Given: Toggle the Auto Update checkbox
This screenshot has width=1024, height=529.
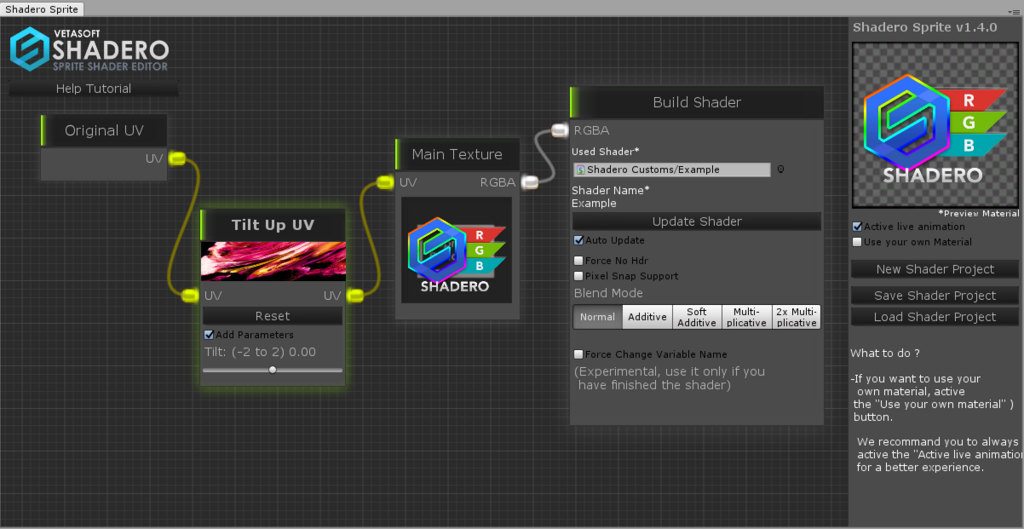Looking at the screenshot, I should (579, 240).
